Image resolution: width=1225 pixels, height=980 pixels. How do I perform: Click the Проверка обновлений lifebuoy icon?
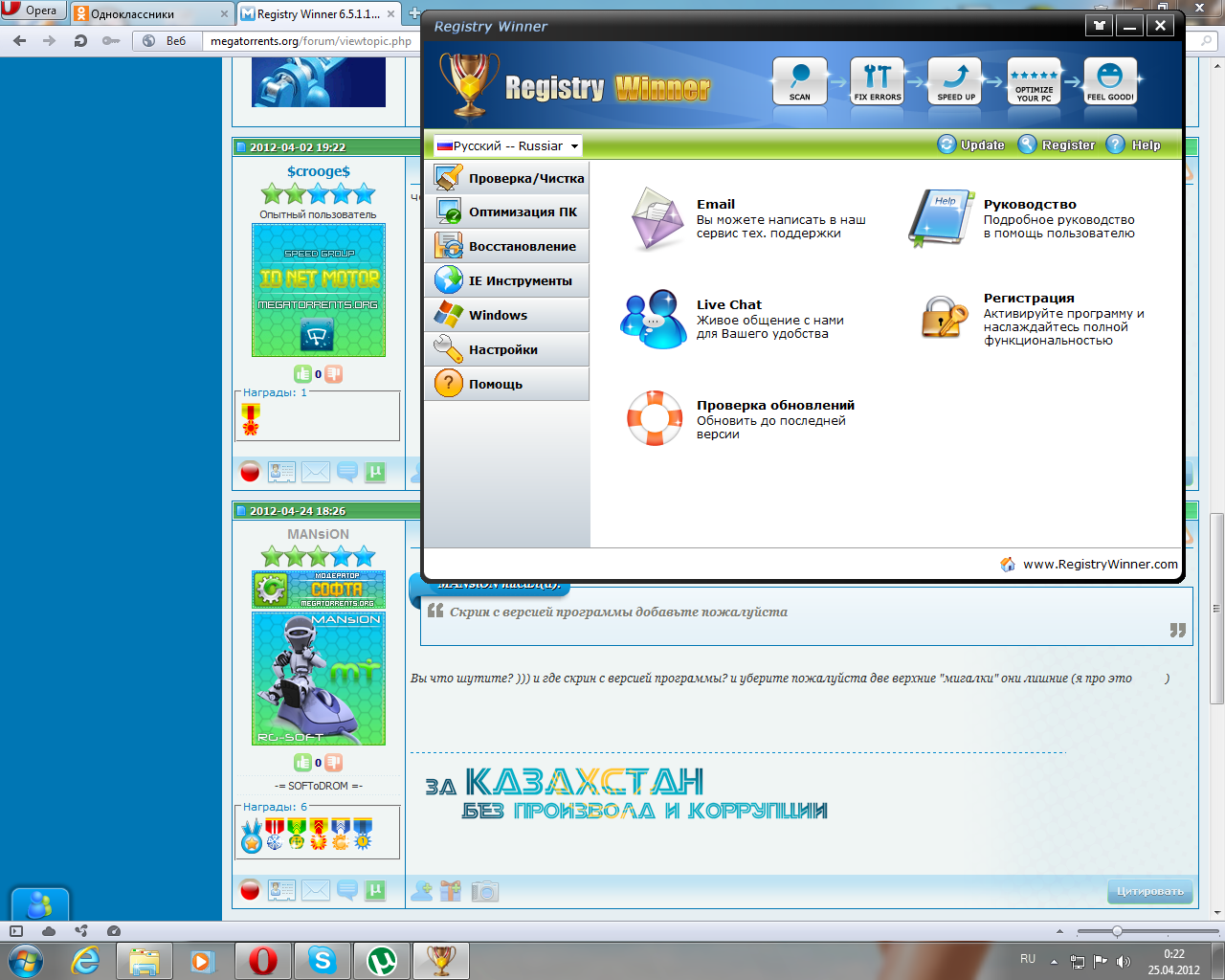point(655,418)
